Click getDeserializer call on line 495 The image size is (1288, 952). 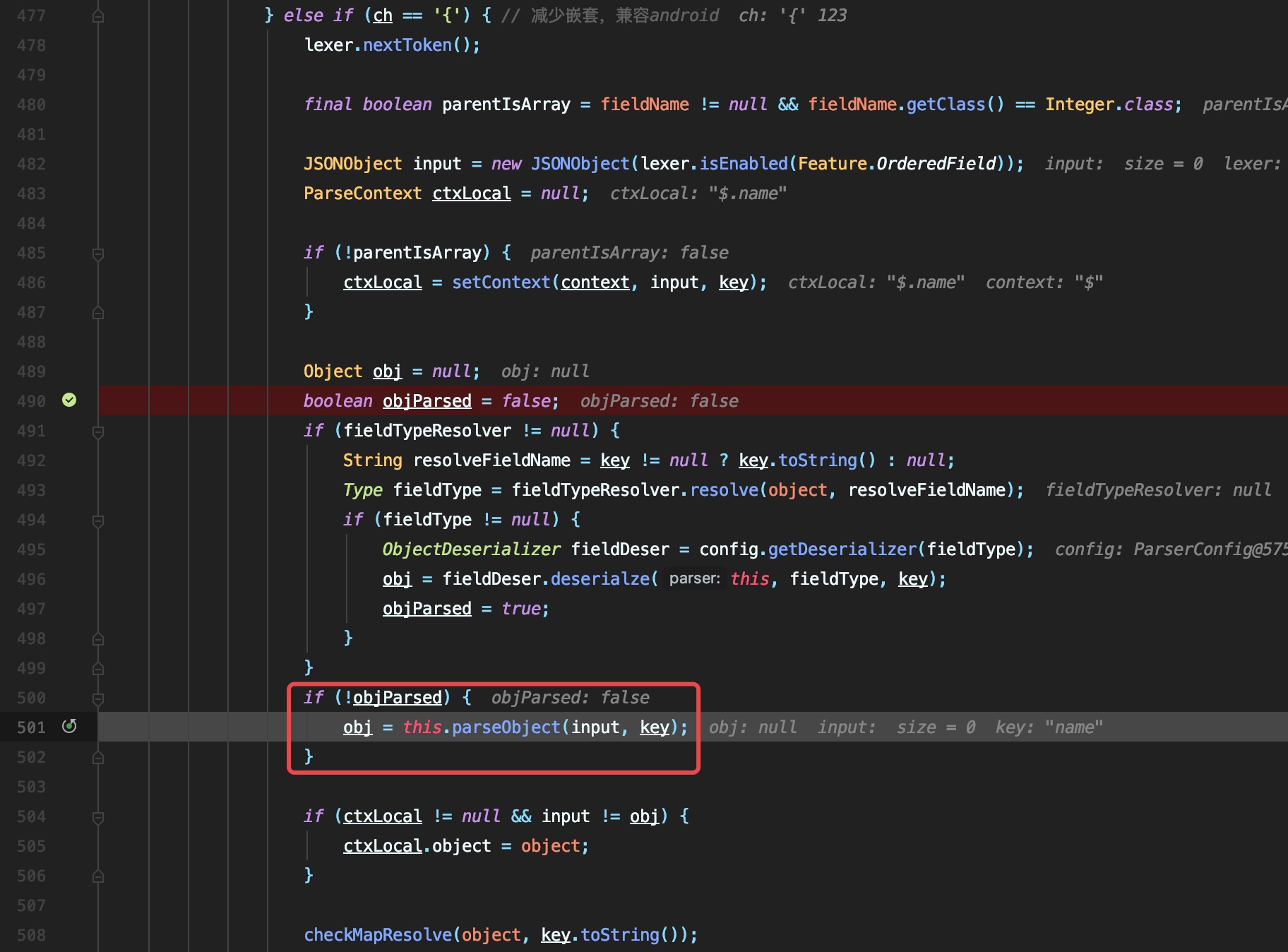click(842, 549)
